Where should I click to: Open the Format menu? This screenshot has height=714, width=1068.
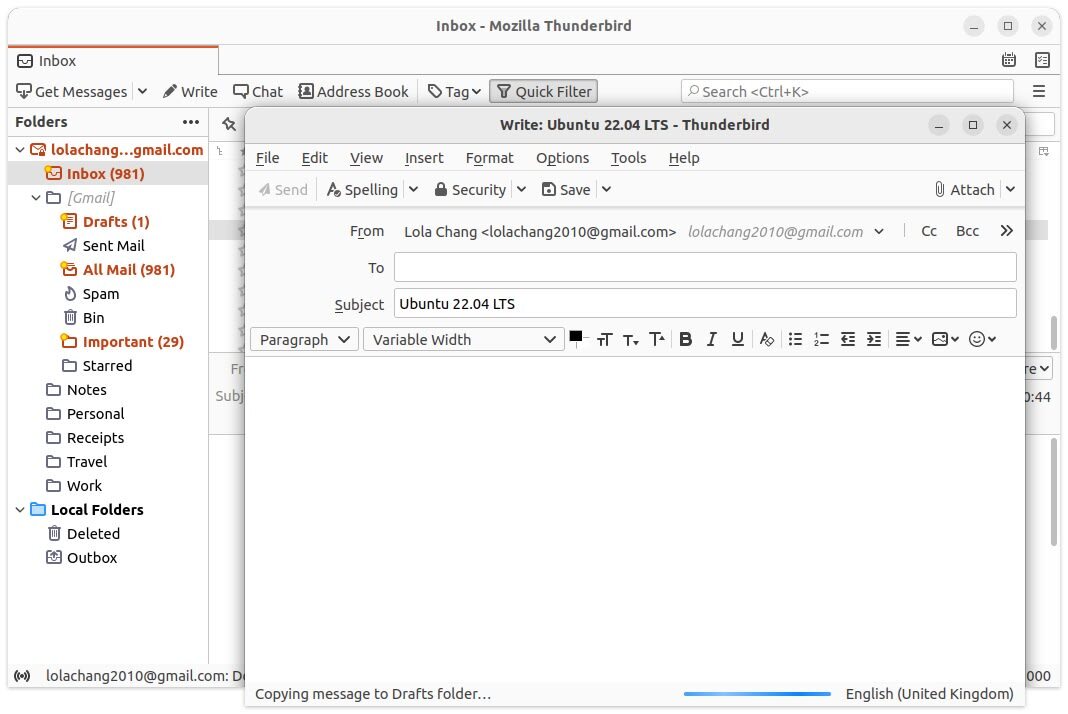pos(489,158)
